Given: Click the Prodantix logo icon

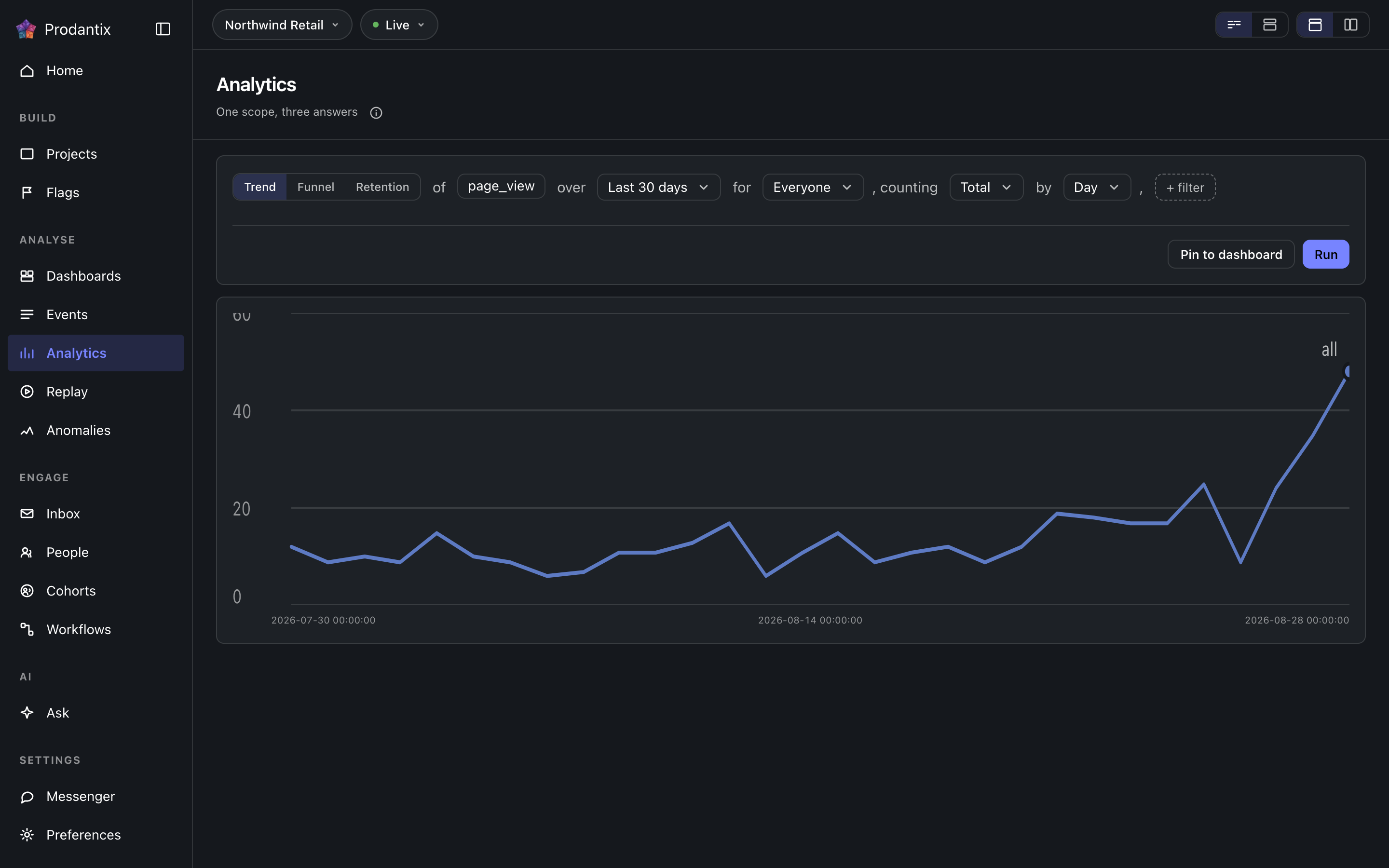Looking at the screenshot, I should click(x=26, y=29).
